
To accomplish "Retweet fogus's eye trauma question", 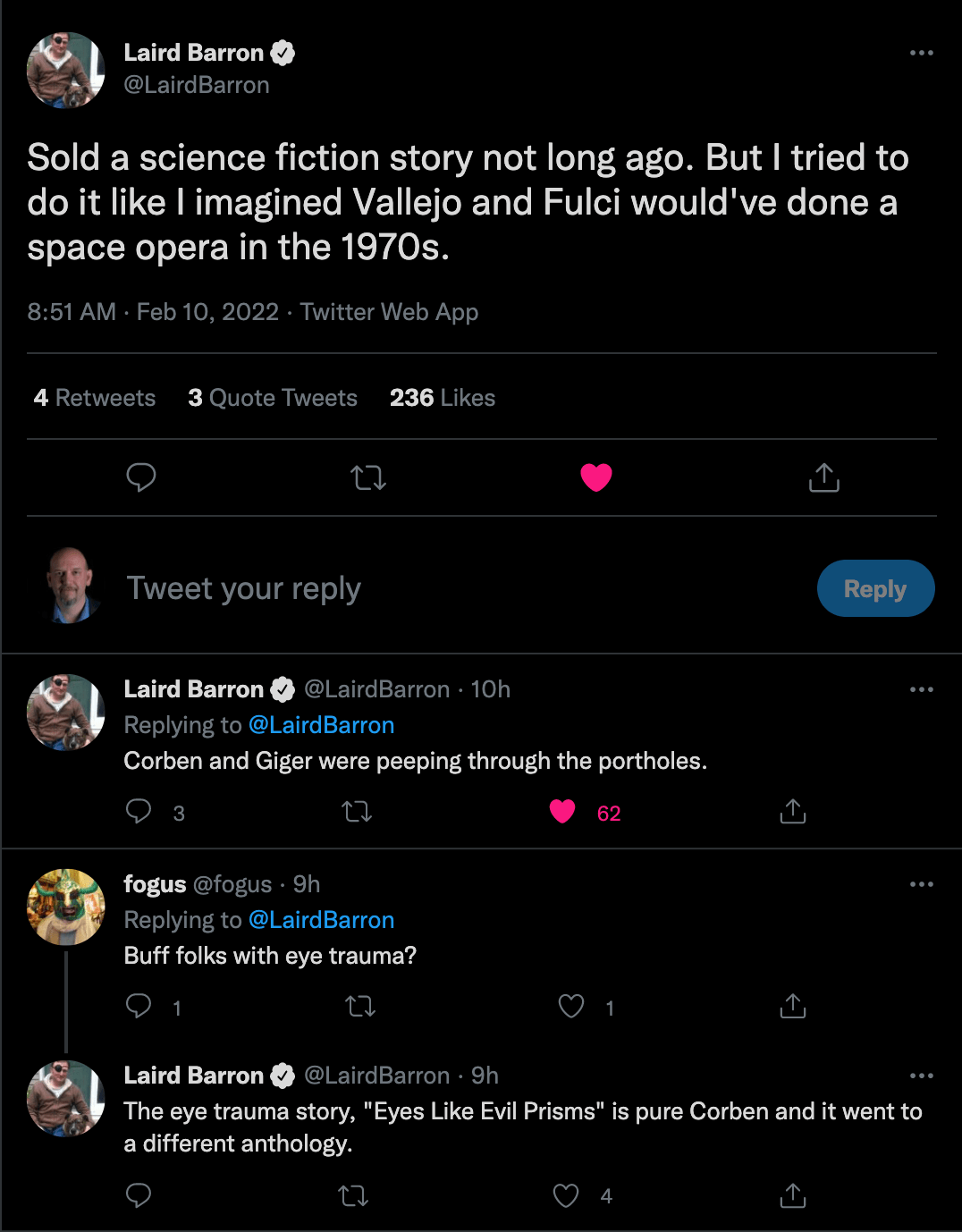I will click(x=359, y=1006).
